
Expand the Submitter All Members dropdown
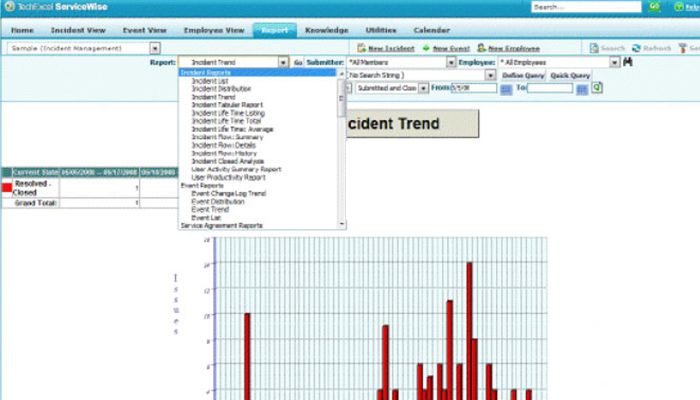pyautogui.click(x=451, y=62)
